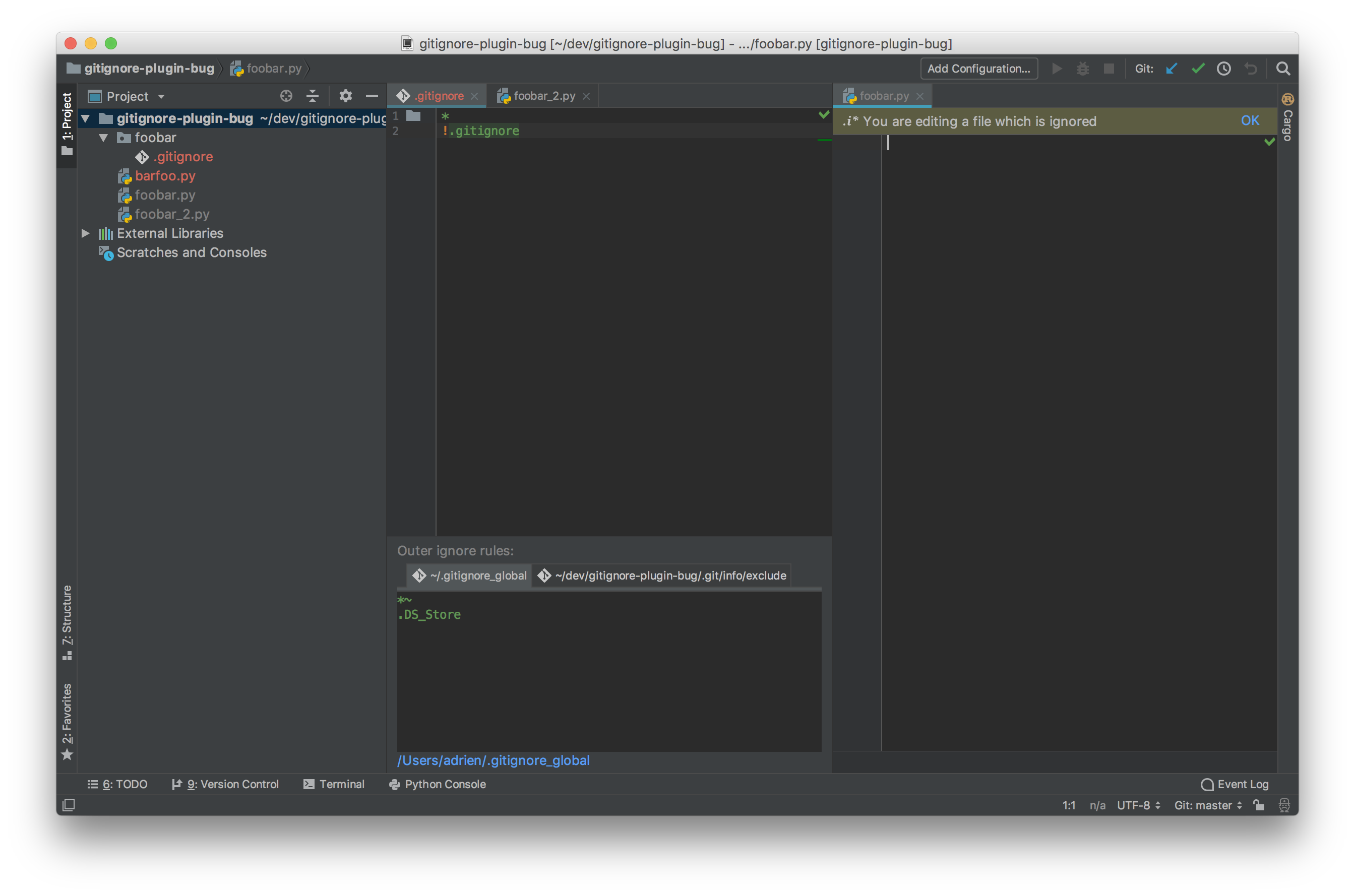Show VCS history with clock icon

pos(1224,68)
